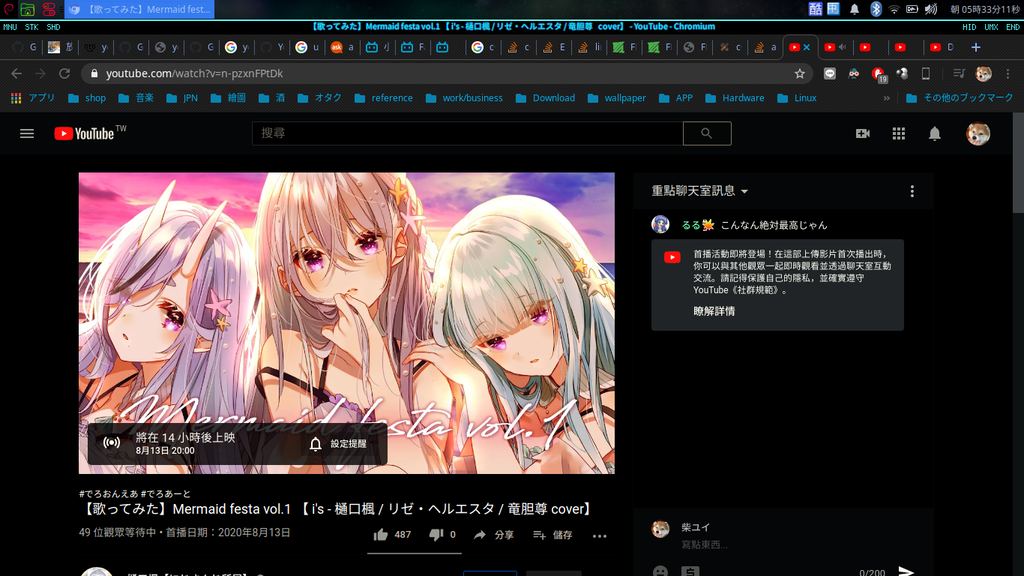Click the YouTube search input field
The height and width of the screenshot is (576, 1024).
(x=468, y=133)
